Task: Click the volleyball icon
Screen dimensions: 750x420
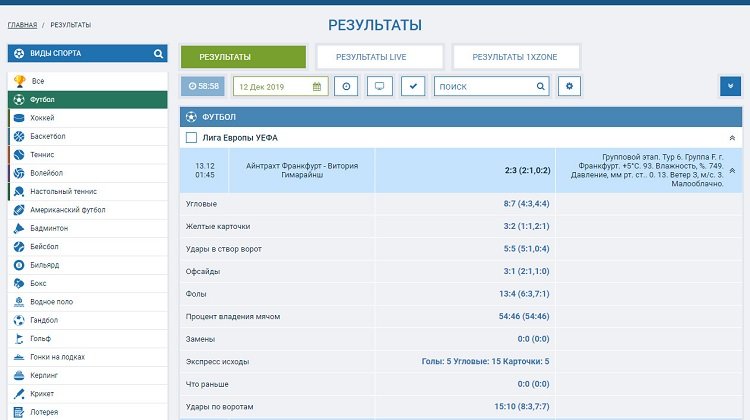Action: click(x=19, y=173)
